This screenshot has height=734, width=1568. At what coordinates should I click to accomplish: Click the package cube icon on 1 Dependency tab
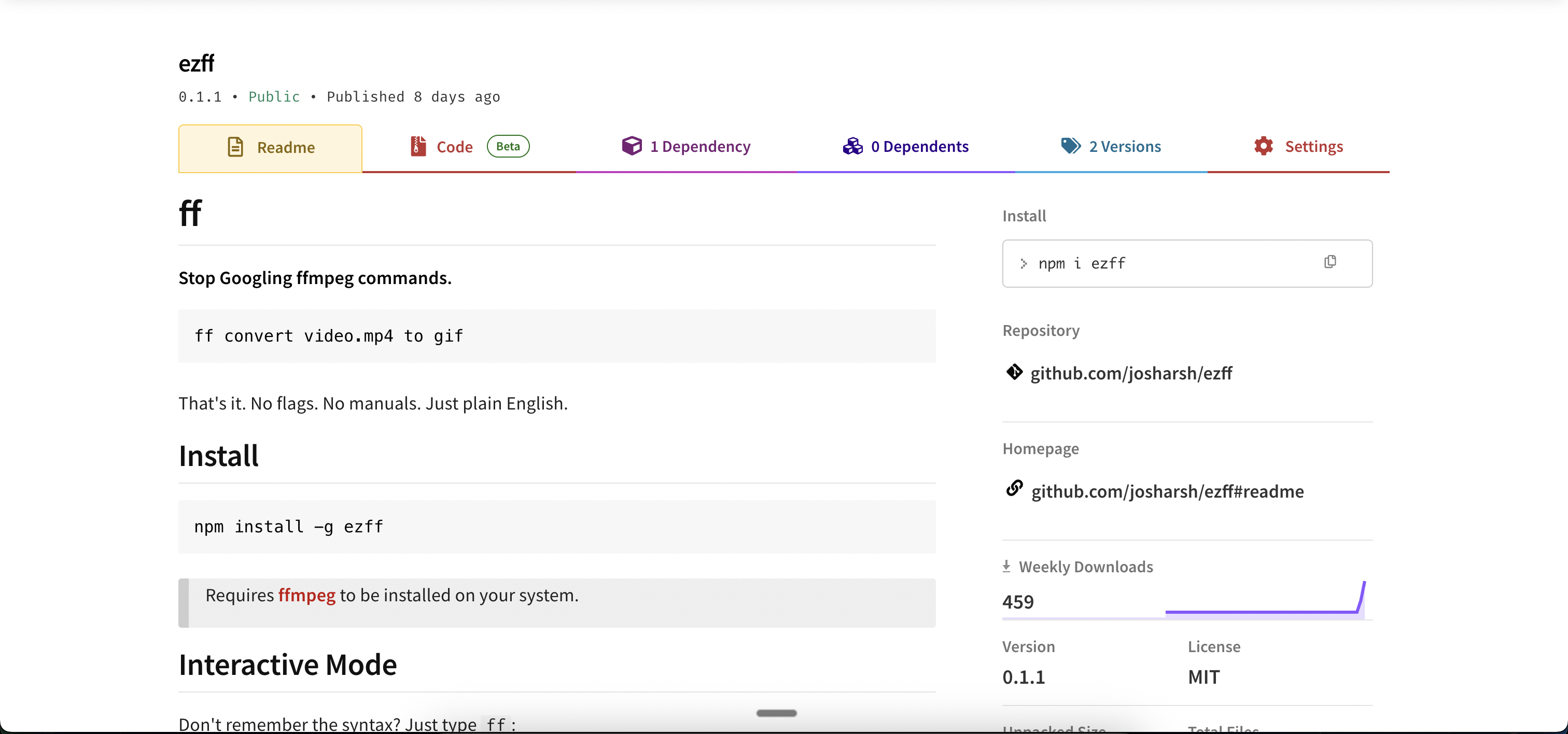pos(632,146)
